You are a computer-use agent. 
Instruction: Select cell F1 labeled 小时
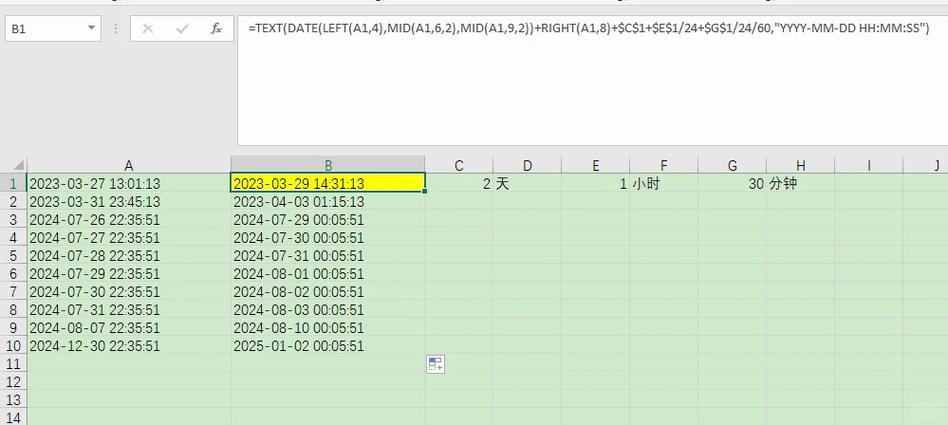click(663, 184)
